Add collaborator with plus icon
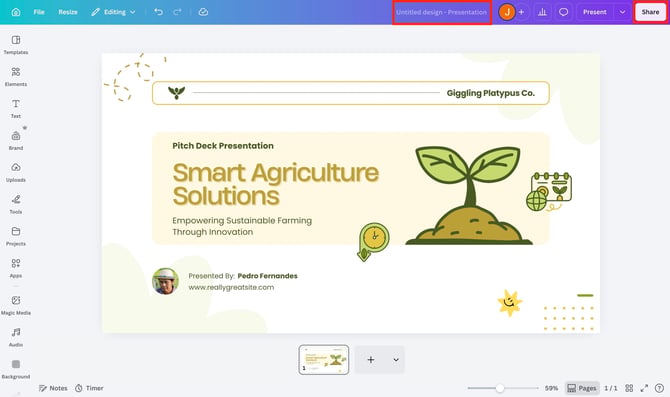Image resolution: width=670 pixels, height=397 pixels. click(521, 12)
